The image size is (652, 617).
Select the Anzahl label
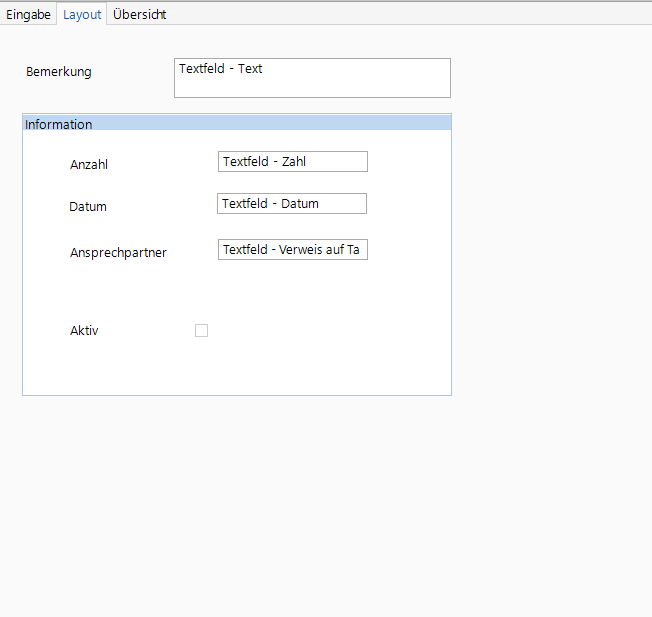pos(89,165)
